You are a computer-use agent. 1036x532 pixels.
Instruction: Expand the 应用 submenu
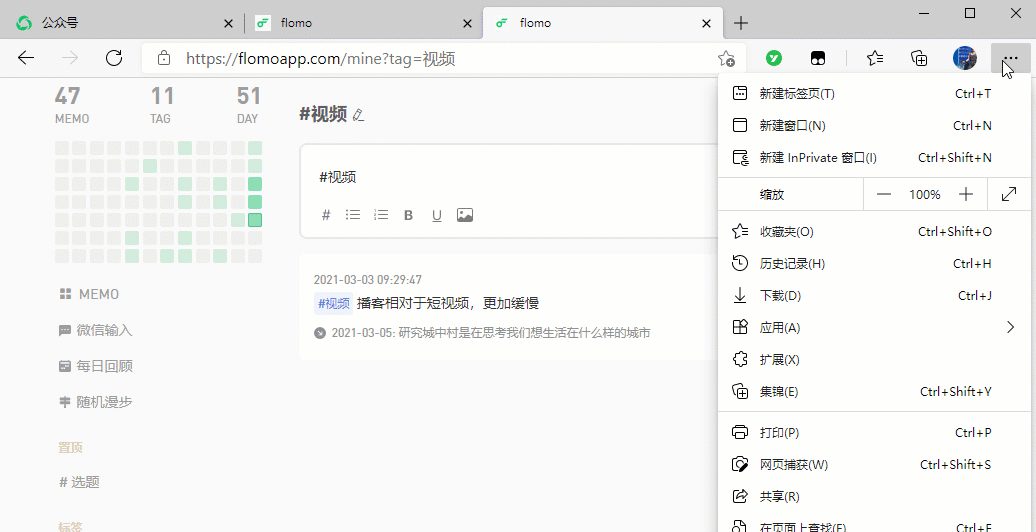[x=873, y=327]
